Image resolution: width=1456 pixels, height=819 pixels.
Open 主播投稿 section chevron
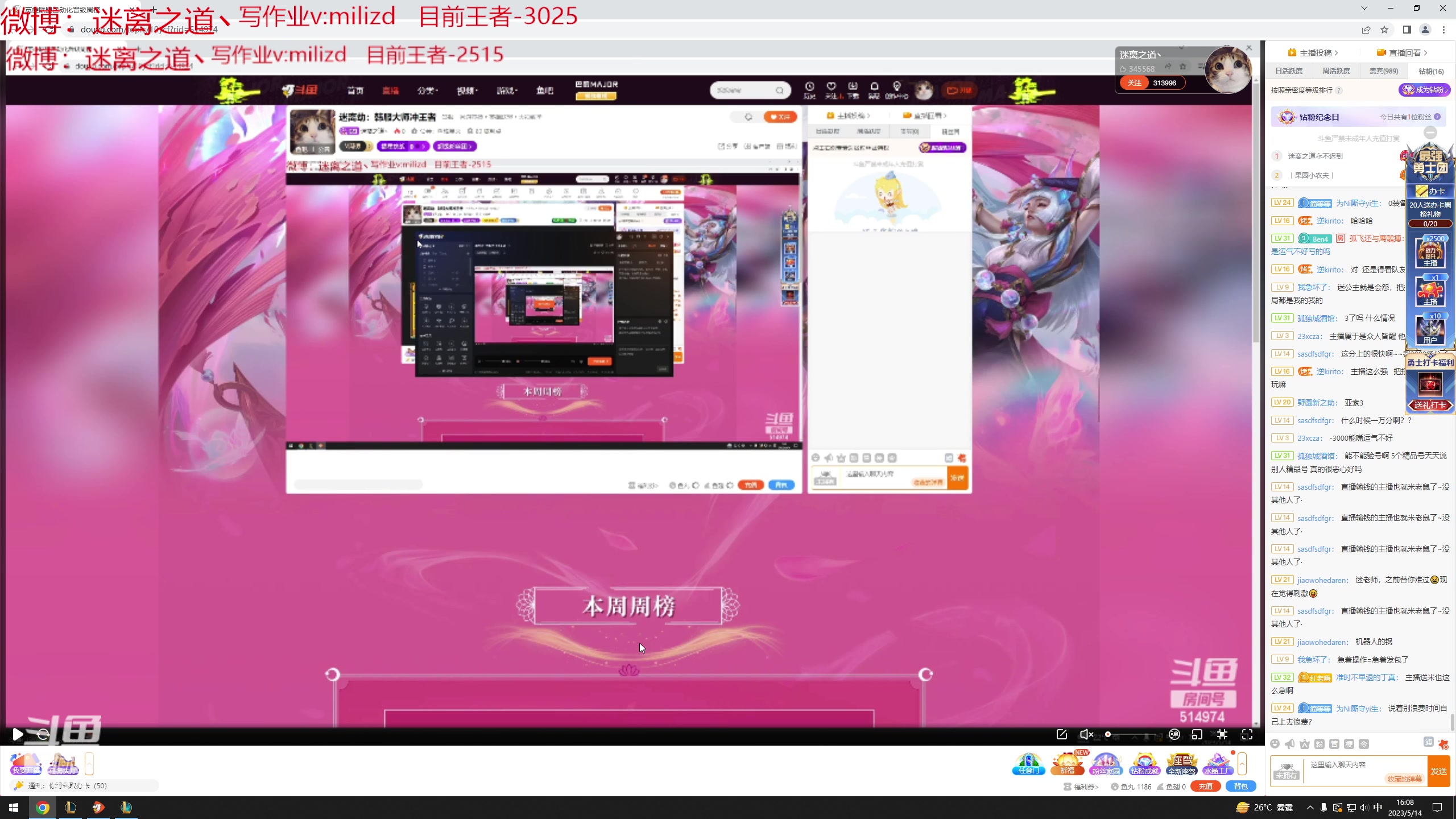[1336, 53]
